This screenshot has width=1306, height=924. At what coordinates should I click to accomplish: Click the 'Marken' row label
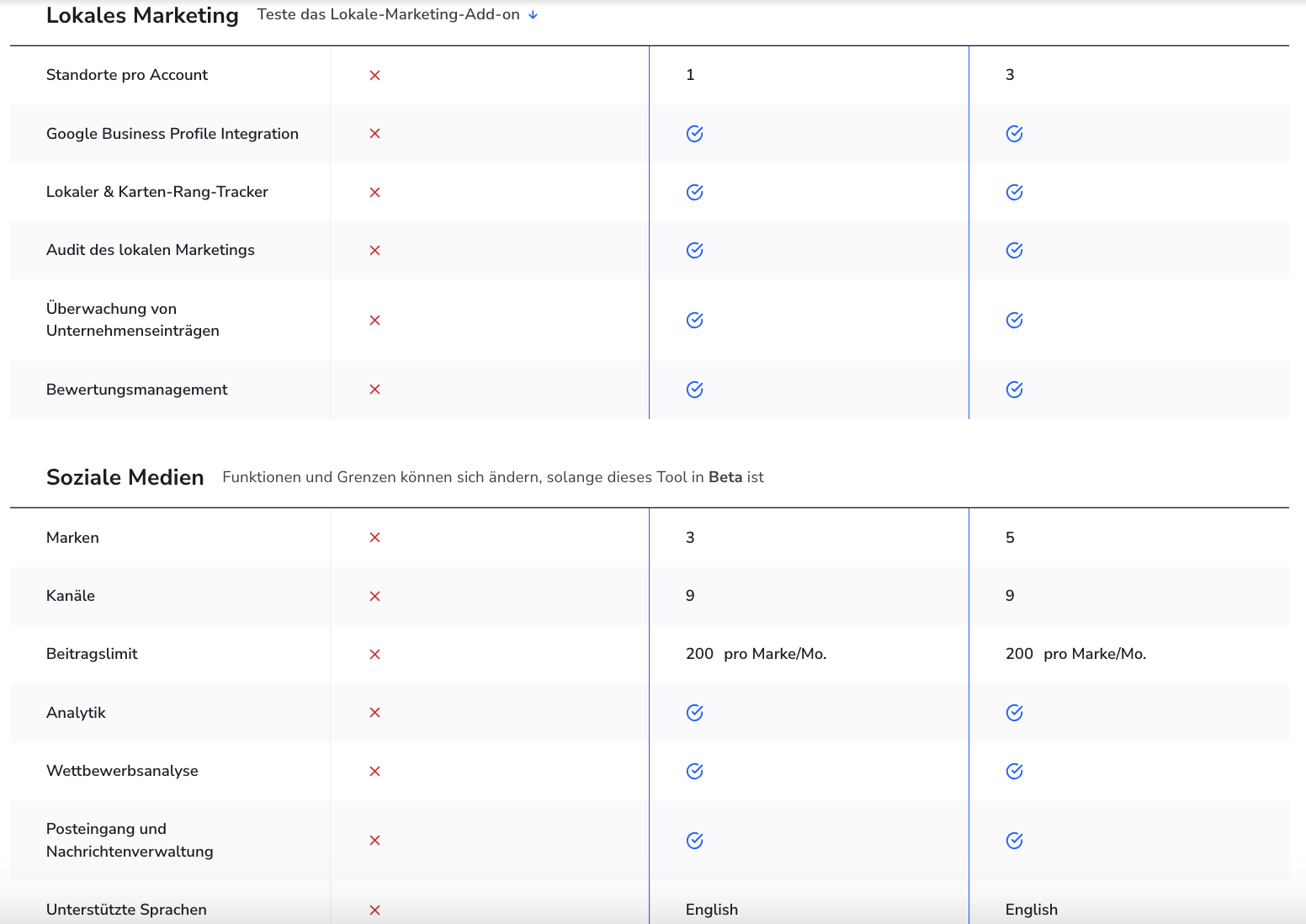coord(72,538)
